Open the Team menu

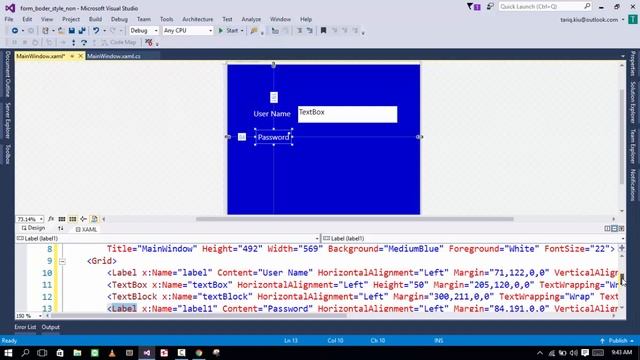(x=144, y=19)
